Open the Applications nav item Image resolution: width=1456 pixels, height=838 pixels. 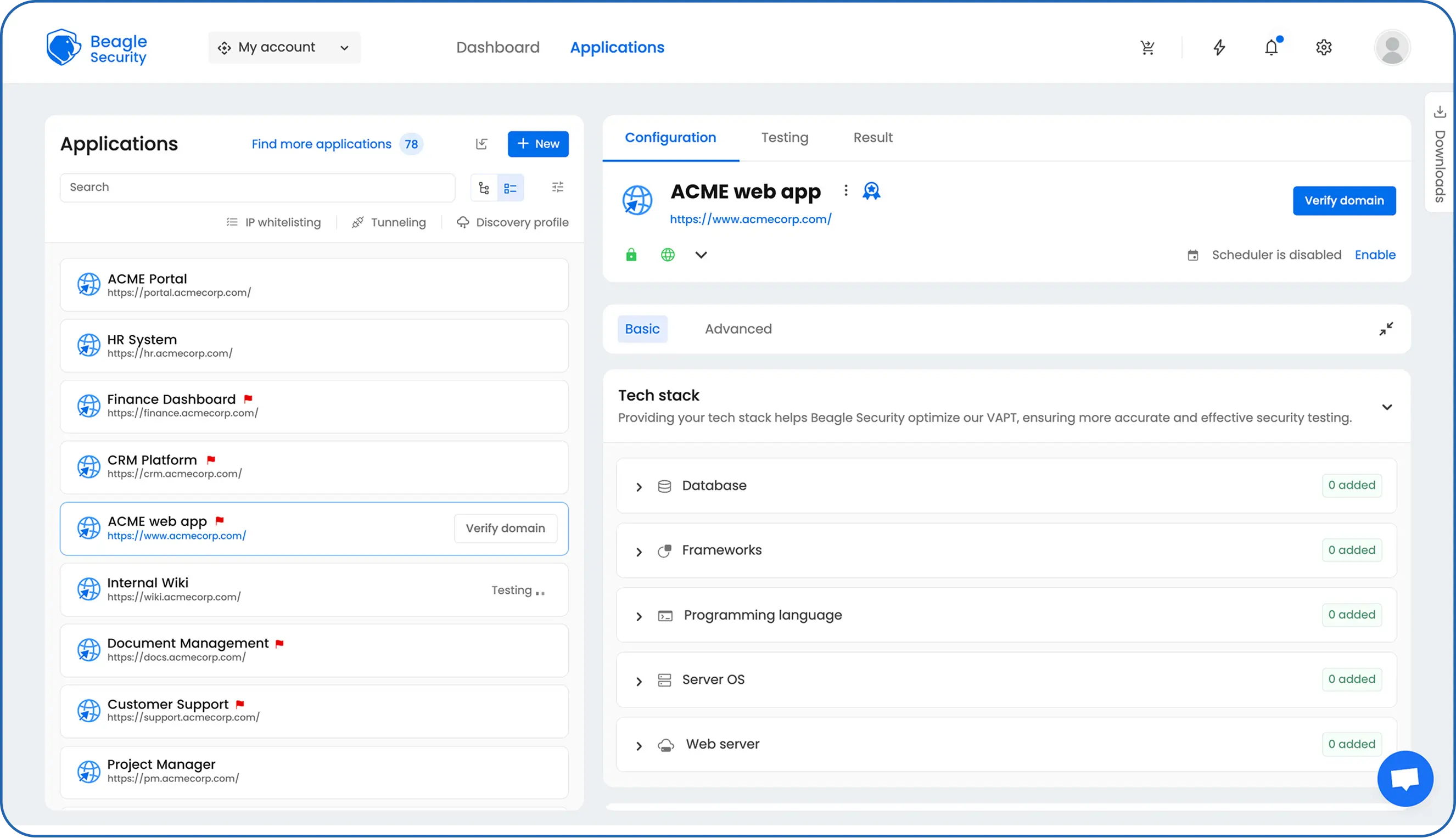(617, 47)
